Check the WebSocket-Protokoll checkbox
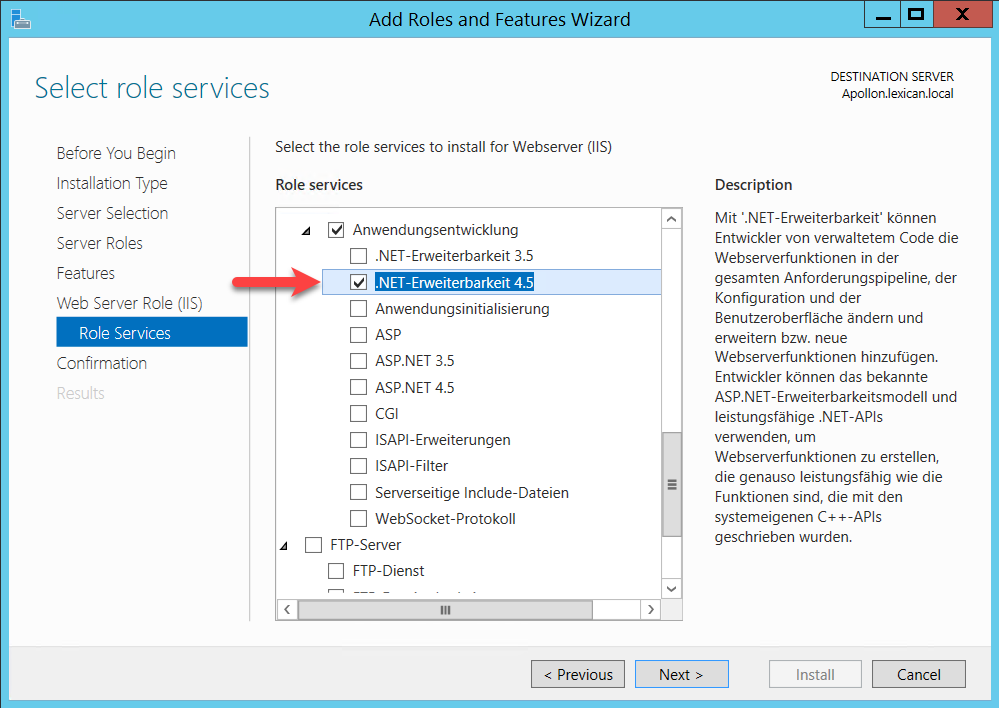This screenshot has height=708, width=999. 358,519
